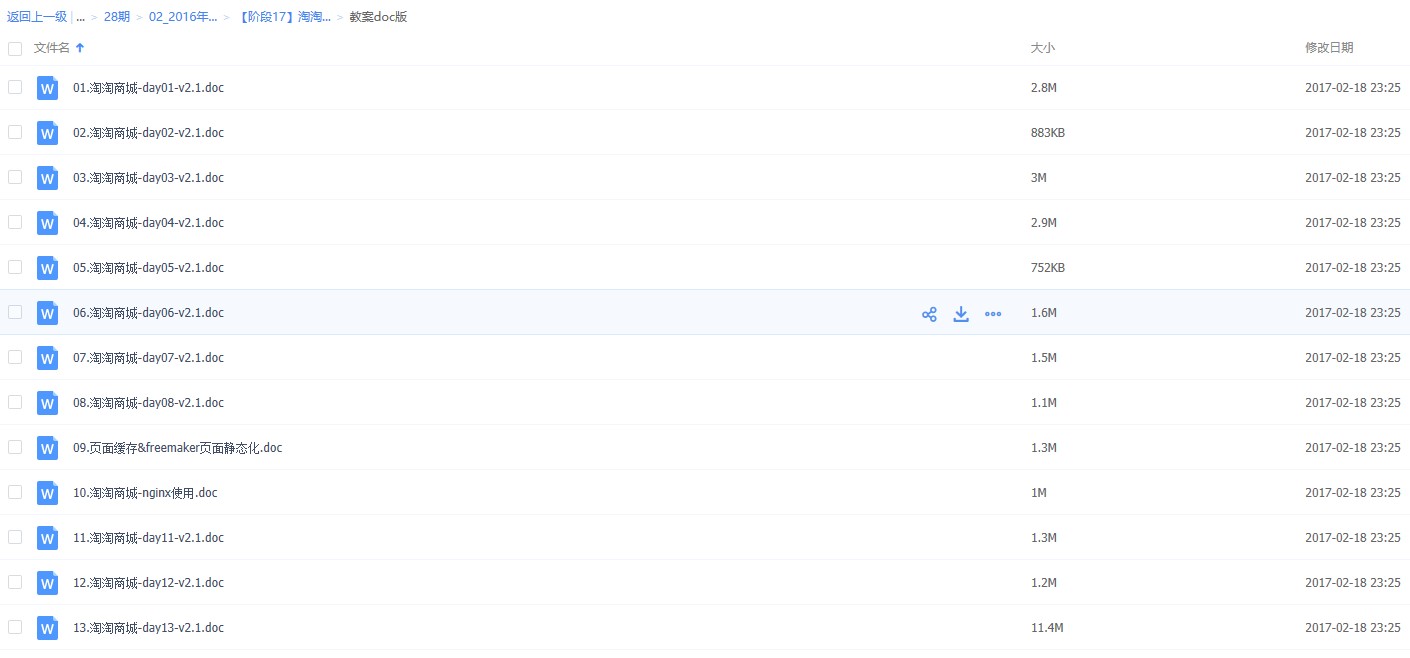Image resolution: width=1410 pixels, height=658 pixels.
Task: Click the Word icon for 01.淘淘商城-day01-v2.1.doc
Action: pos(47,88)
